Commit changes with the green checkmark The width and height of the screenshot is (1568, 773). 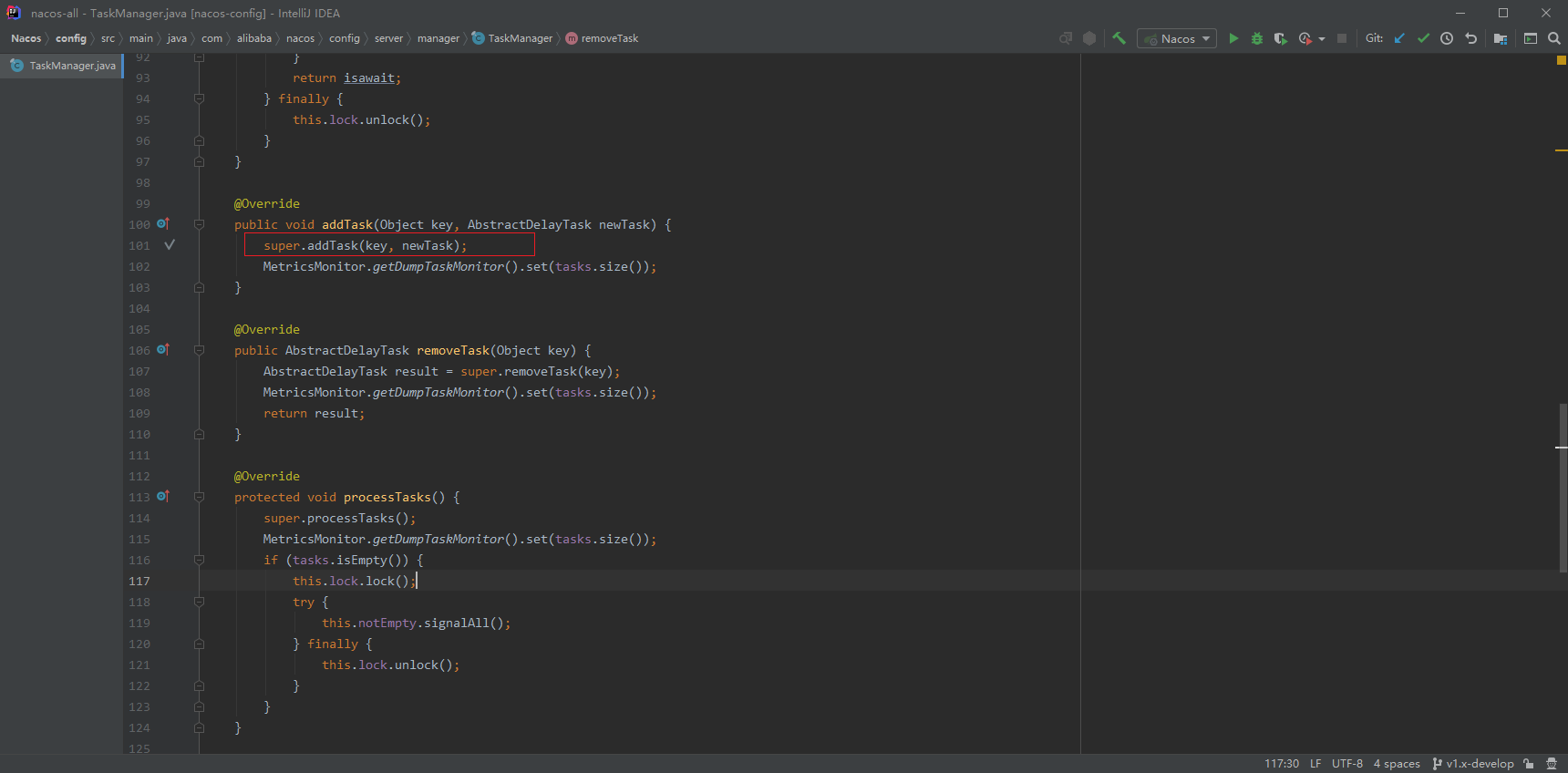tap(1423, 38)
